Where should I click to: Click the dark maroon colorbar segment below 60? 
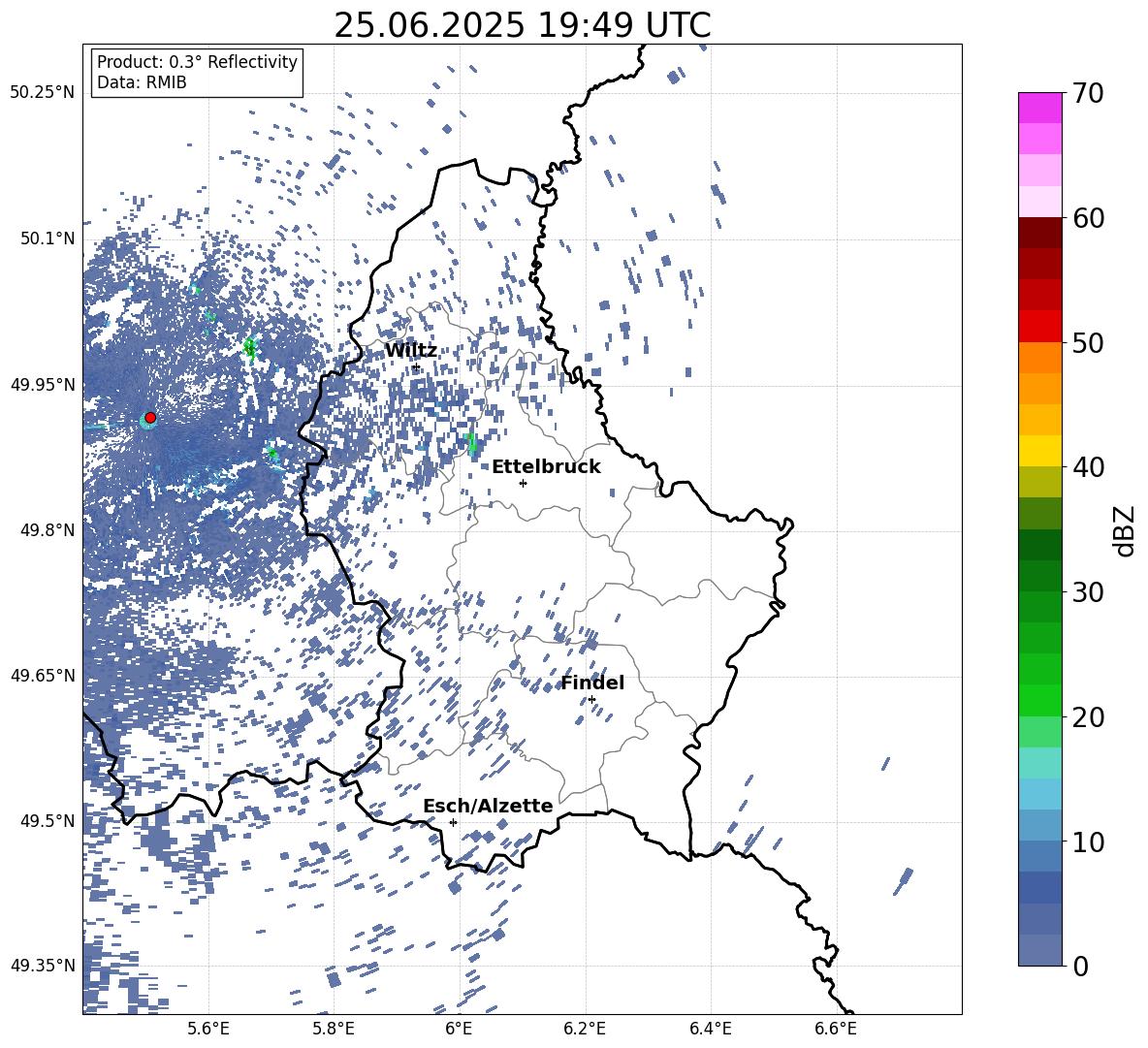(x=1039, y=233)
